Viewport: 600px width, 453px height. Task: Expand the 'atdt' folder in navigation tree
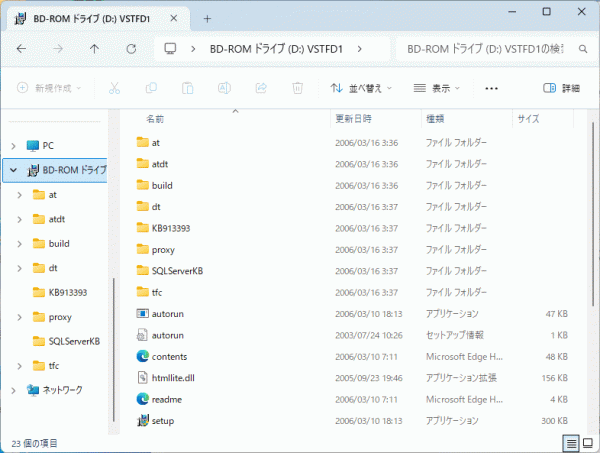pos(20,219)
